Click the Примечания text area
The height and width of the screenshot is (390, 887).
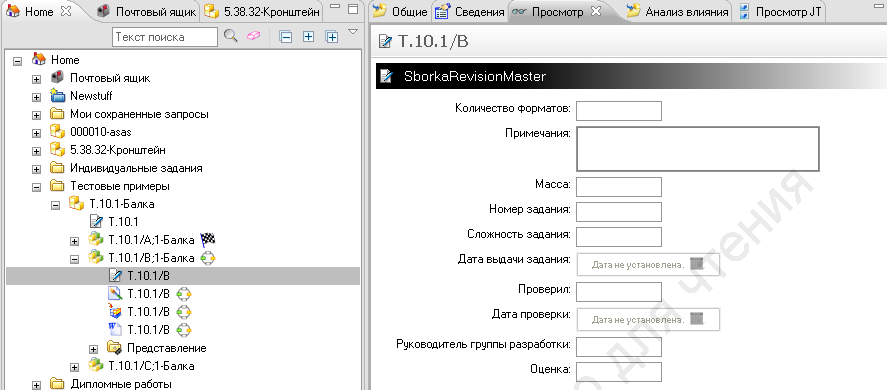coord(697,149)
